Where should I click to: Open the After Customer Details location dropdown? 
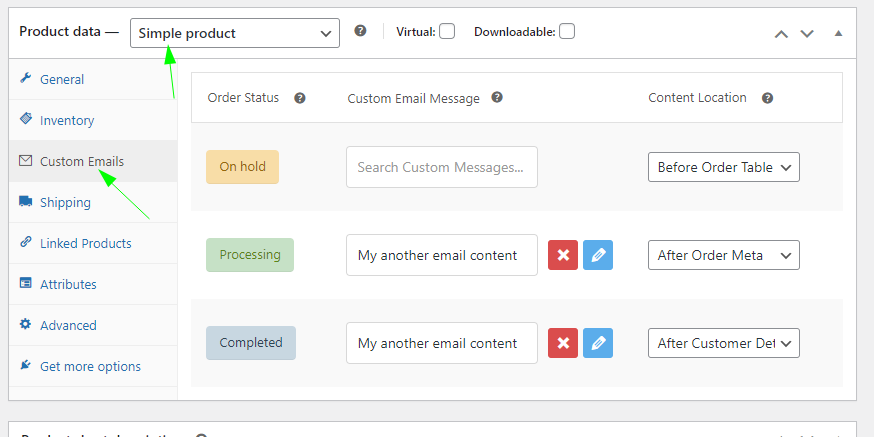click(x=723, y=343)
